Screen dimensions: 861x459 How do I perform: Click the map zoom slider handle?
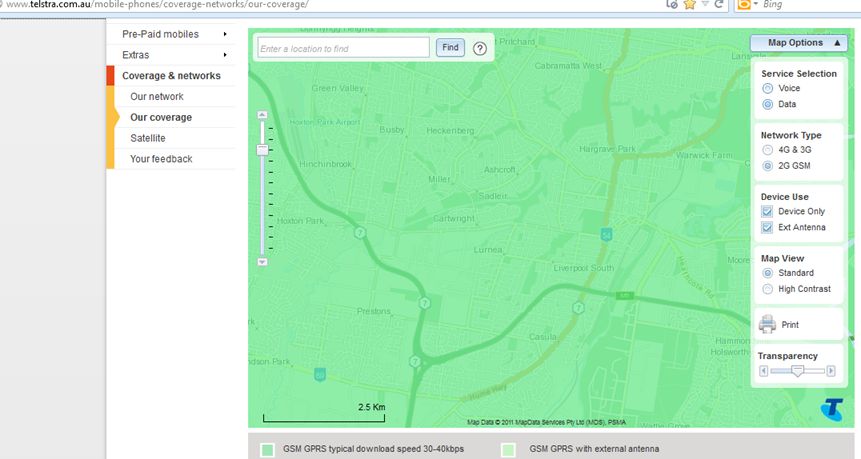[262, 150]
